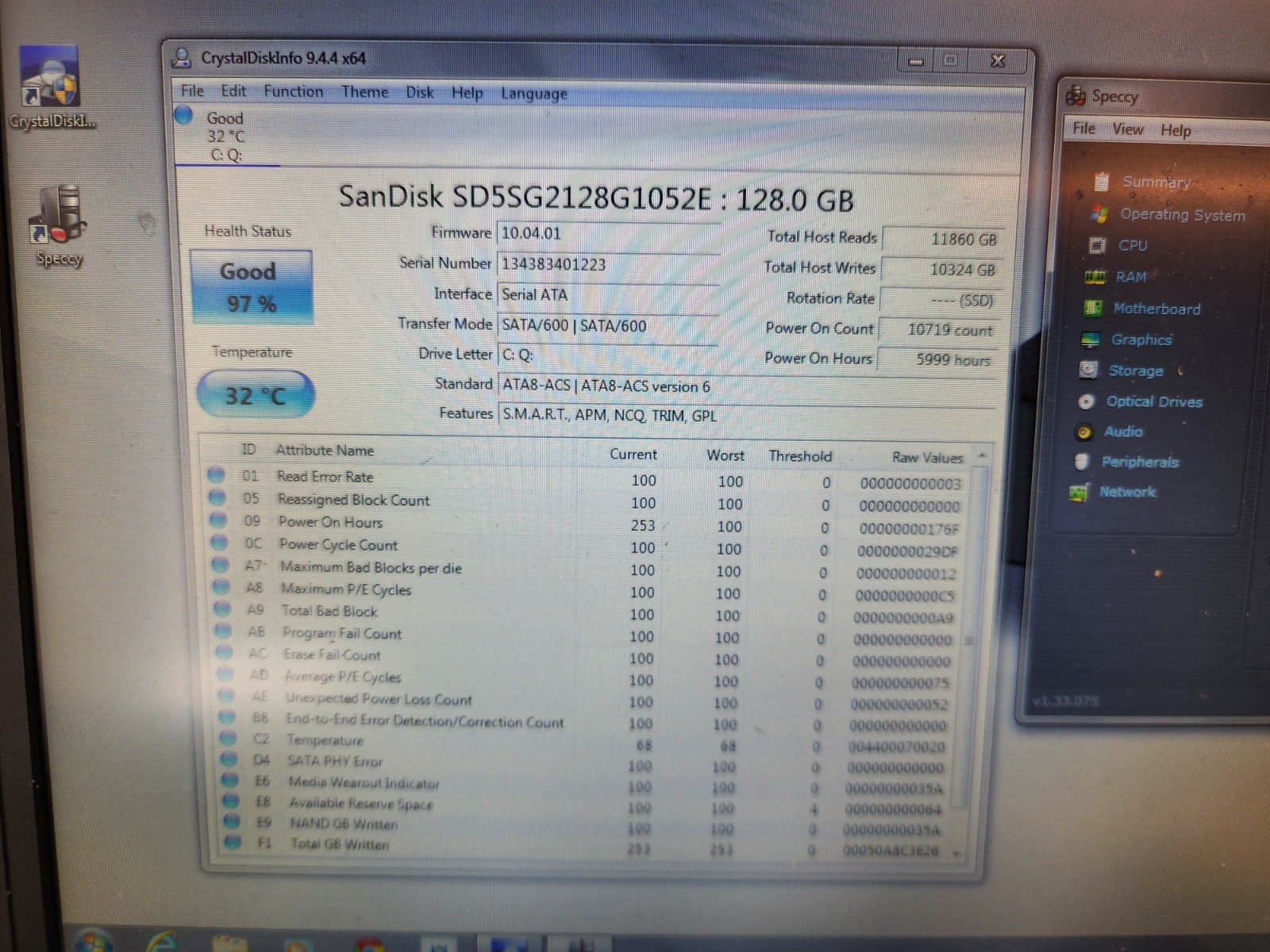This screenshot has width=1270, height=952.
Task: Open the Help menu in Speccy
Action: (x=1176, y=130)
